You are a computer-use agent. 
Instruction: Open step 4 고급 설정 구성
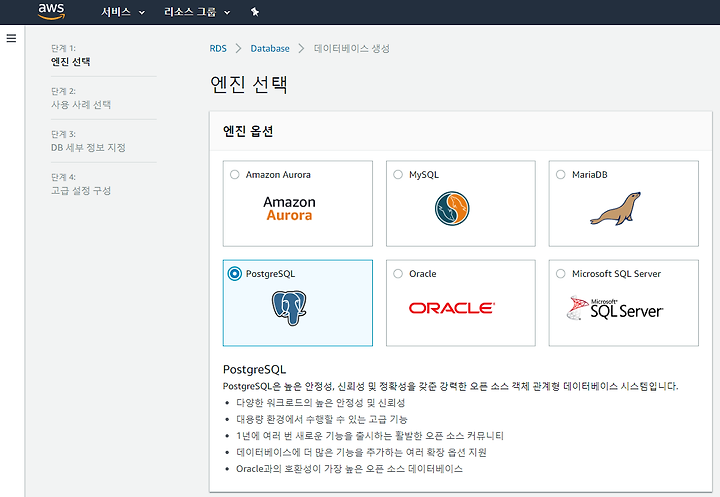[81, 191]
